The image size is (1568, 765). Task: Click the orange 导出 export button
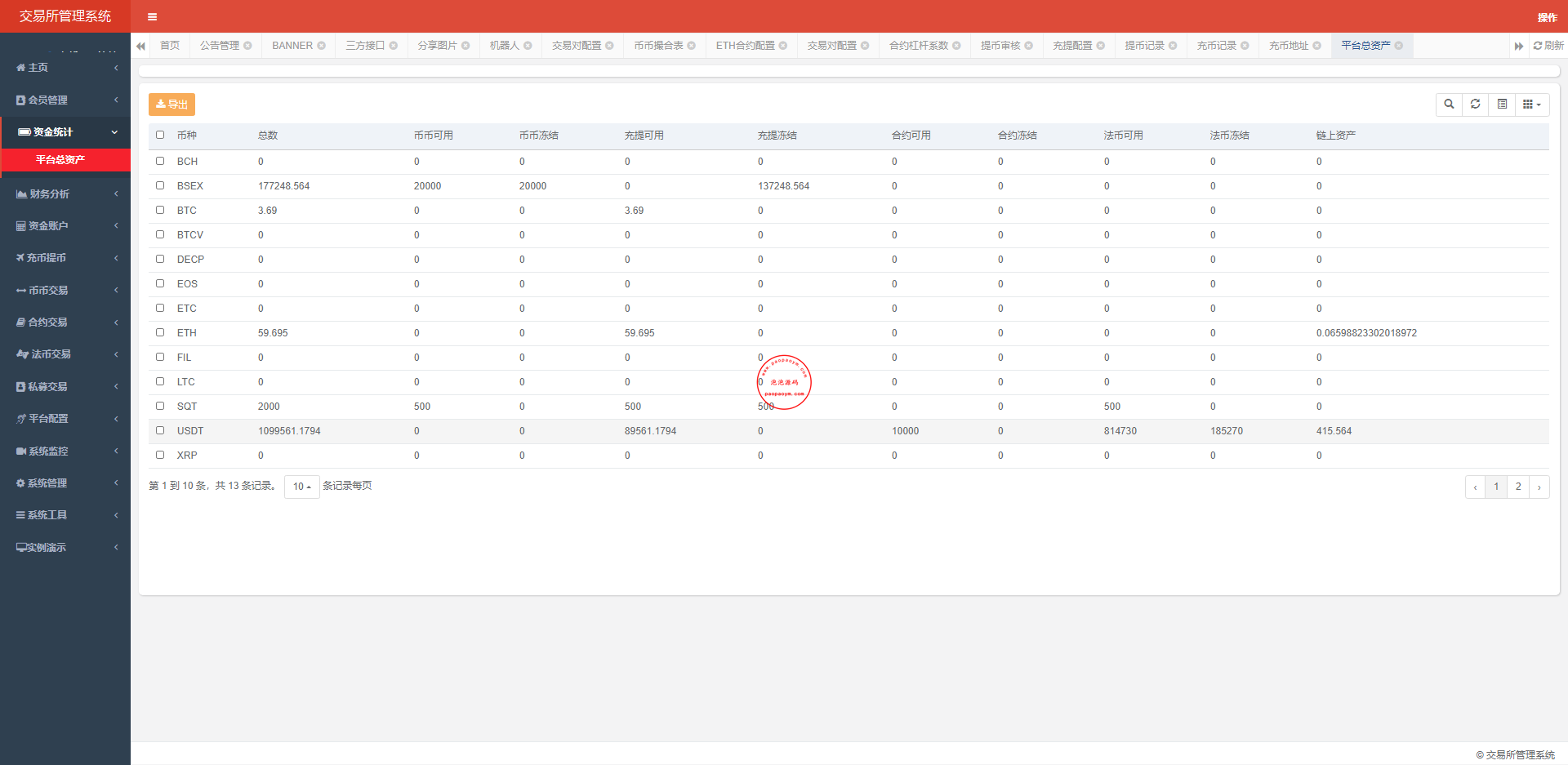click(171, 105)
